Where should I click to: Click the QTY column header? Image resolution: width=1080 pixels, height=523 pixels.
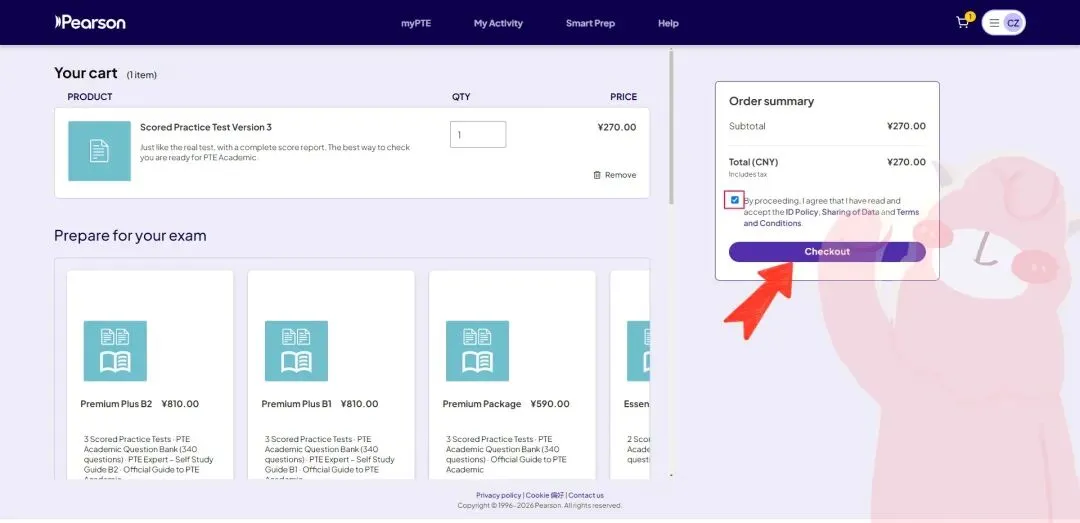(x=461, y=97)
